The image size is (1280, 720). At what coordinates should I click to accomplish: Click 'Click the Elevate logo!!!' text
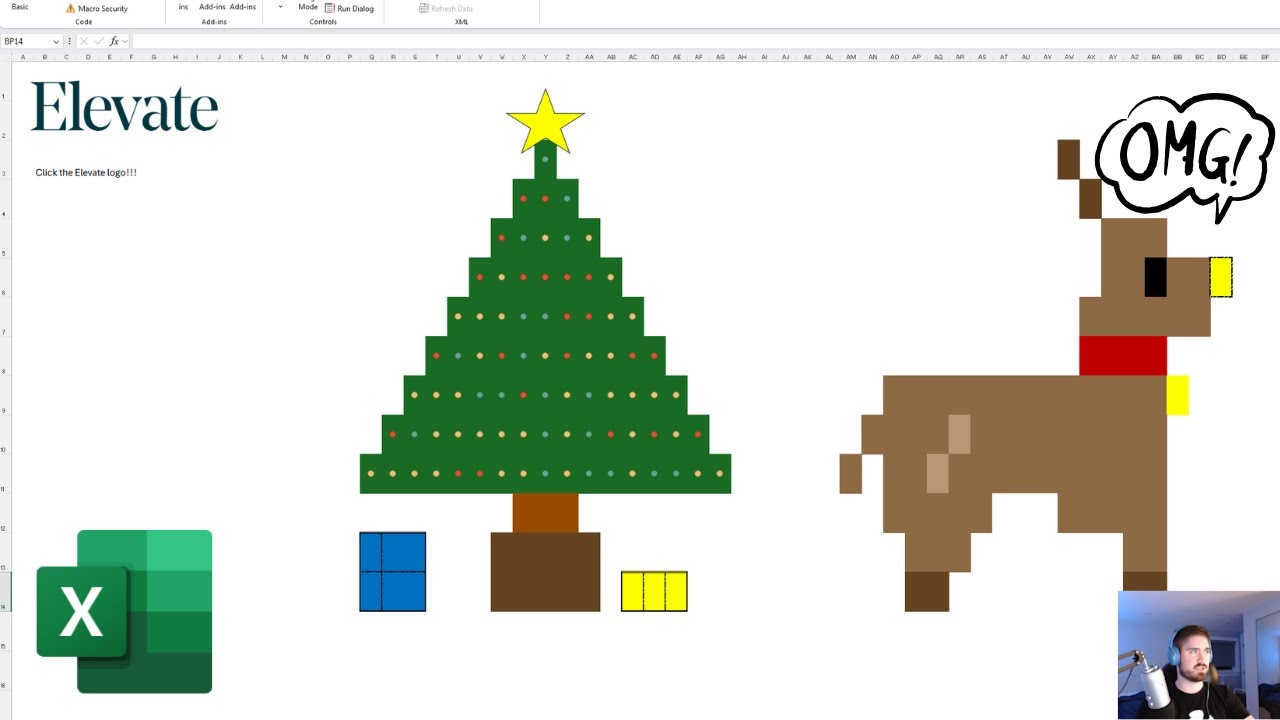(86, 172)
